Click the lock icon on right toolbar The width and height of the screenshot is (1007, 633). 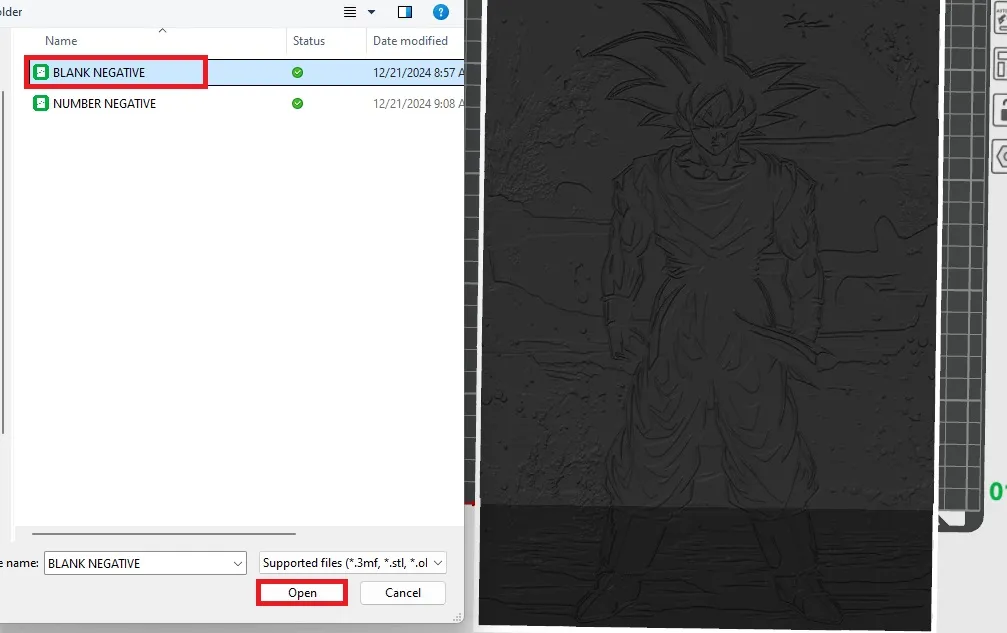point(1000,110)
